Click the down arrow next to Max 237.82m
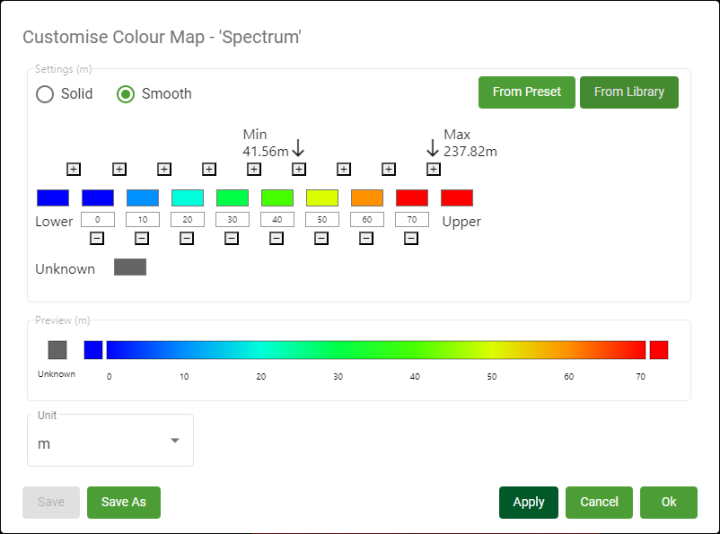The width and height of the screenshot is (720, 534). pyautogui.click(x=433, y=147)
